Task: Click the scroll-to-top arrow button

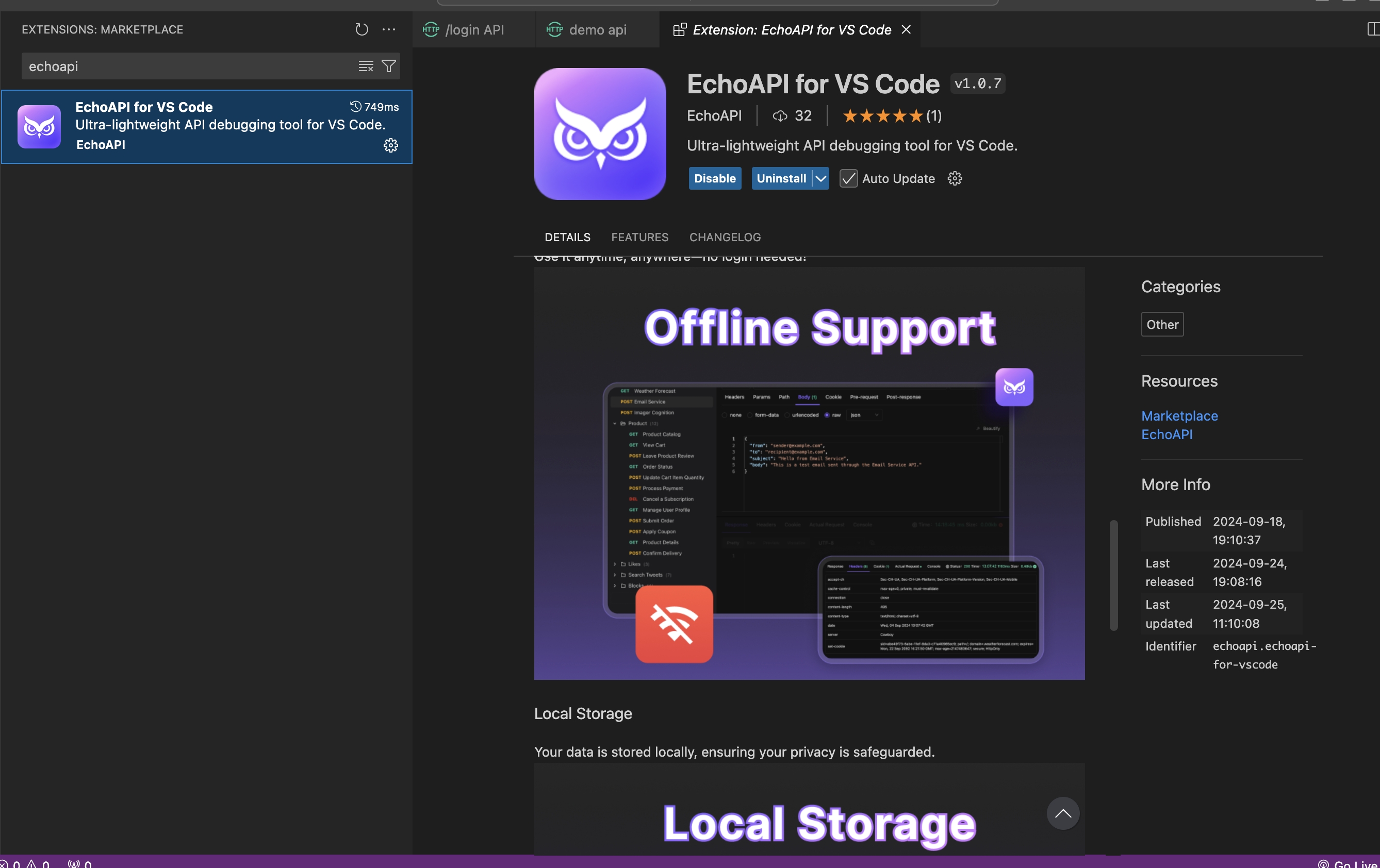Action: (1062, 813)
